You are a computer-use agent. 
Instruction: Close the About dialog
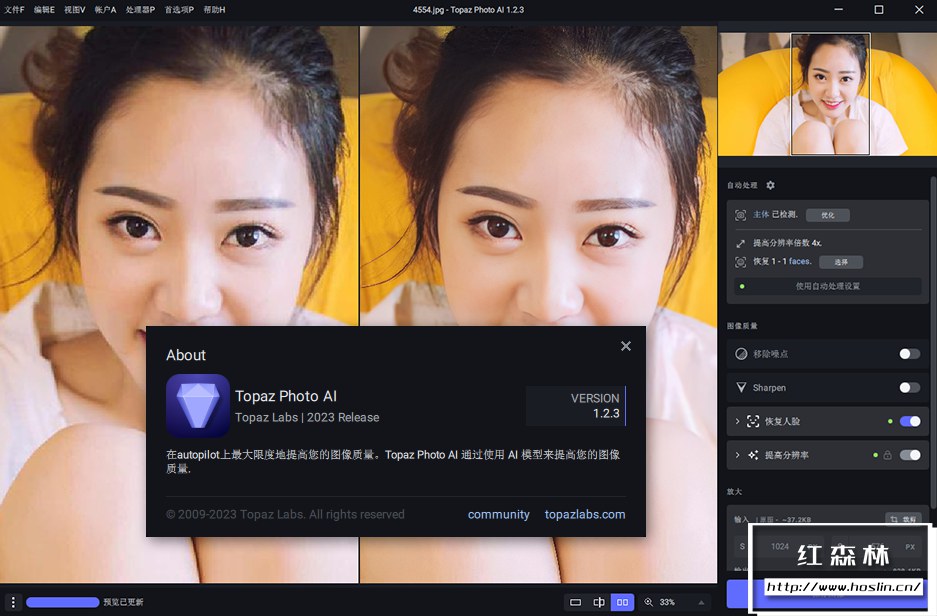pyautogui.click(x=626, y=346)
